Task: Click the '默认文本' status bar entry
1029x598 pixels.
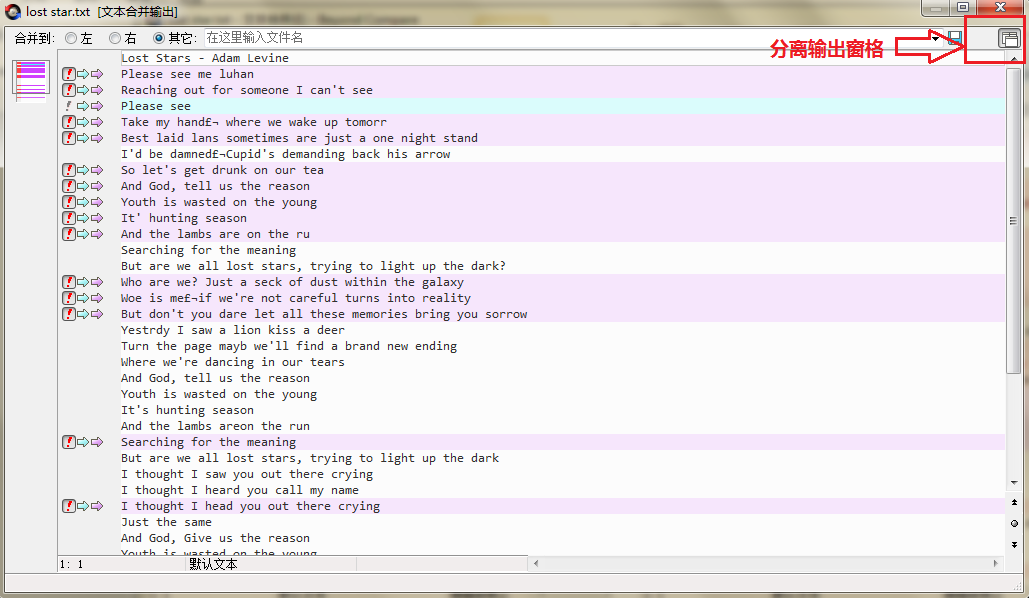Action: click(213, 564)
